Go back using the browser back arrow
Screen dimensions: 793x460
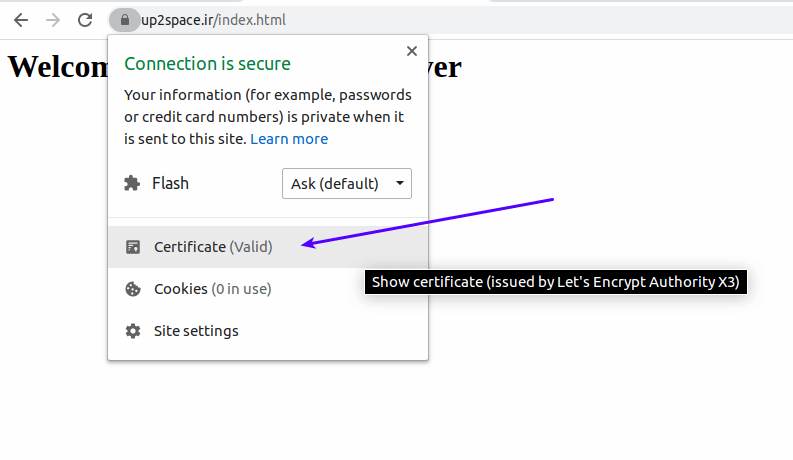coord(21,20)
